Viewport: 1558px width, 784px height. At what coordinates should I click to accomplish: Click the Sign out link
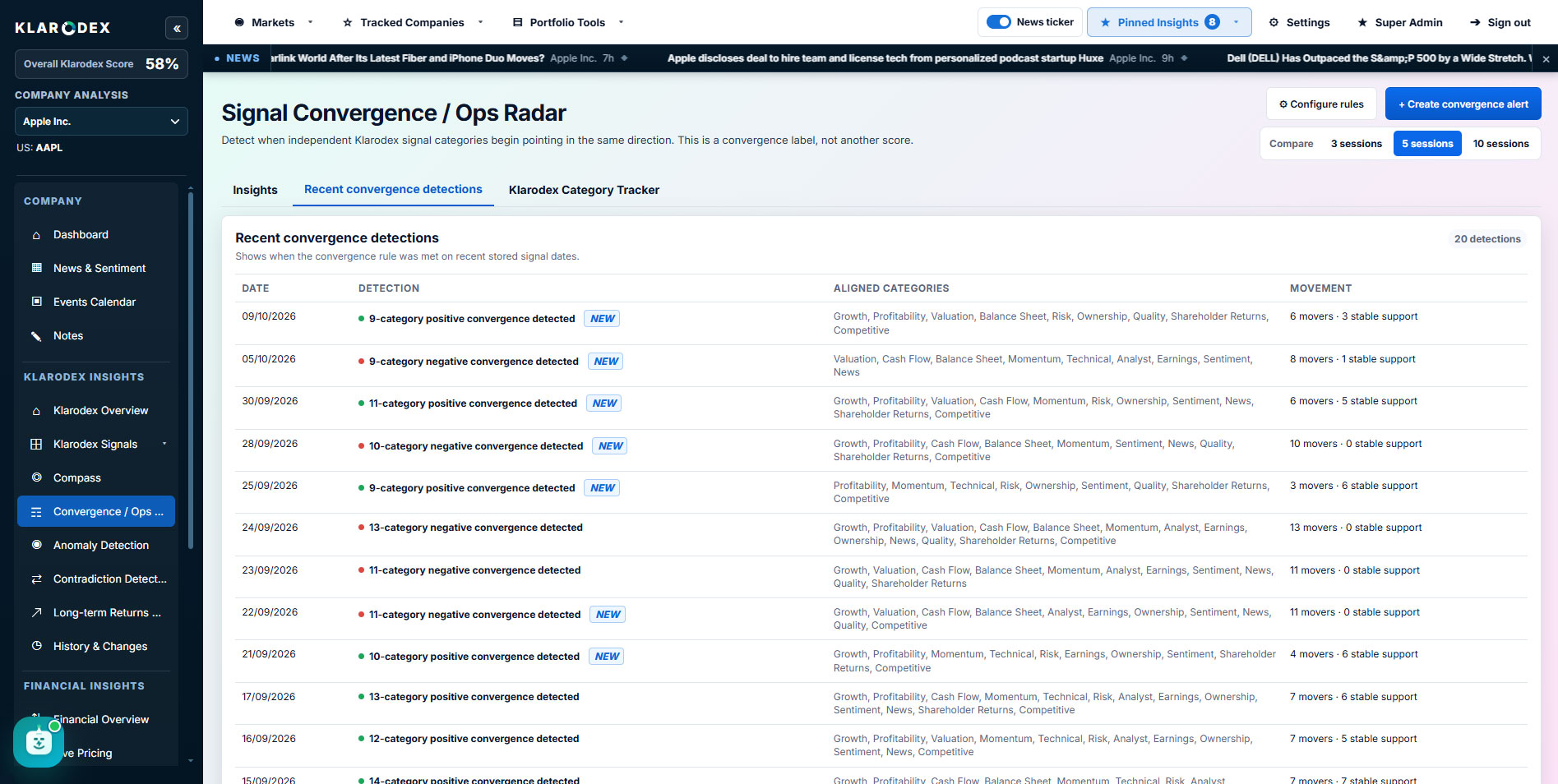[x=1500, y=22]
